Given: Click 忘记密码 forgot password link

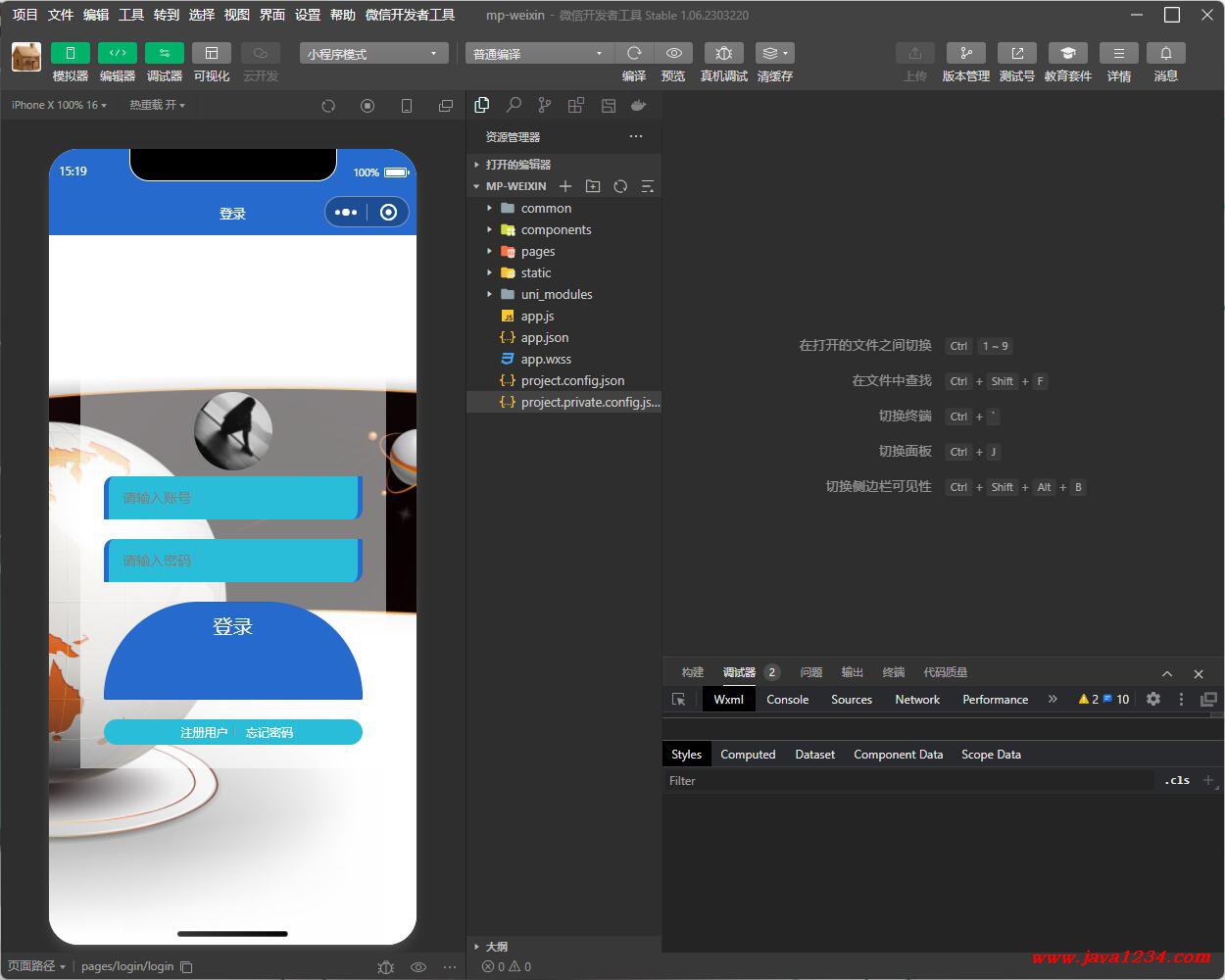Looking at the screenshot, I should click(x=269, y=733).
